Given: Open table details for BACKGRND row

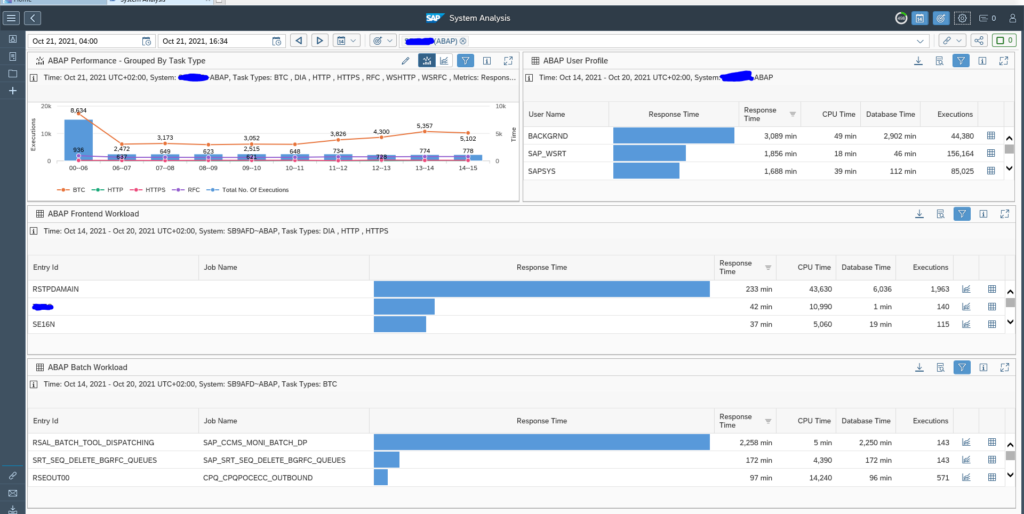Looking at the screenshot, I should pyautogui.click(x=990, y=135).
